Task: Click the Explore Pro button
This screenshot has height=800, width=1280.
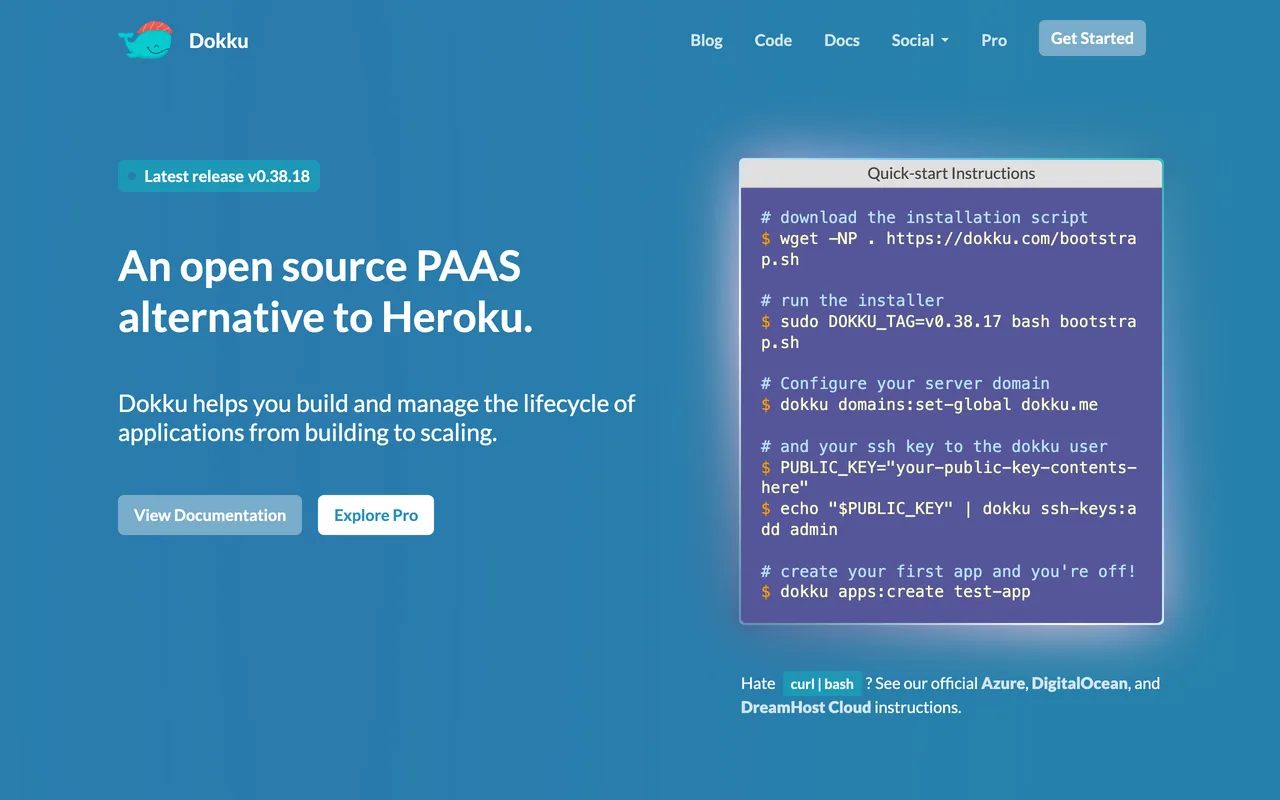Action: point(376,515)
